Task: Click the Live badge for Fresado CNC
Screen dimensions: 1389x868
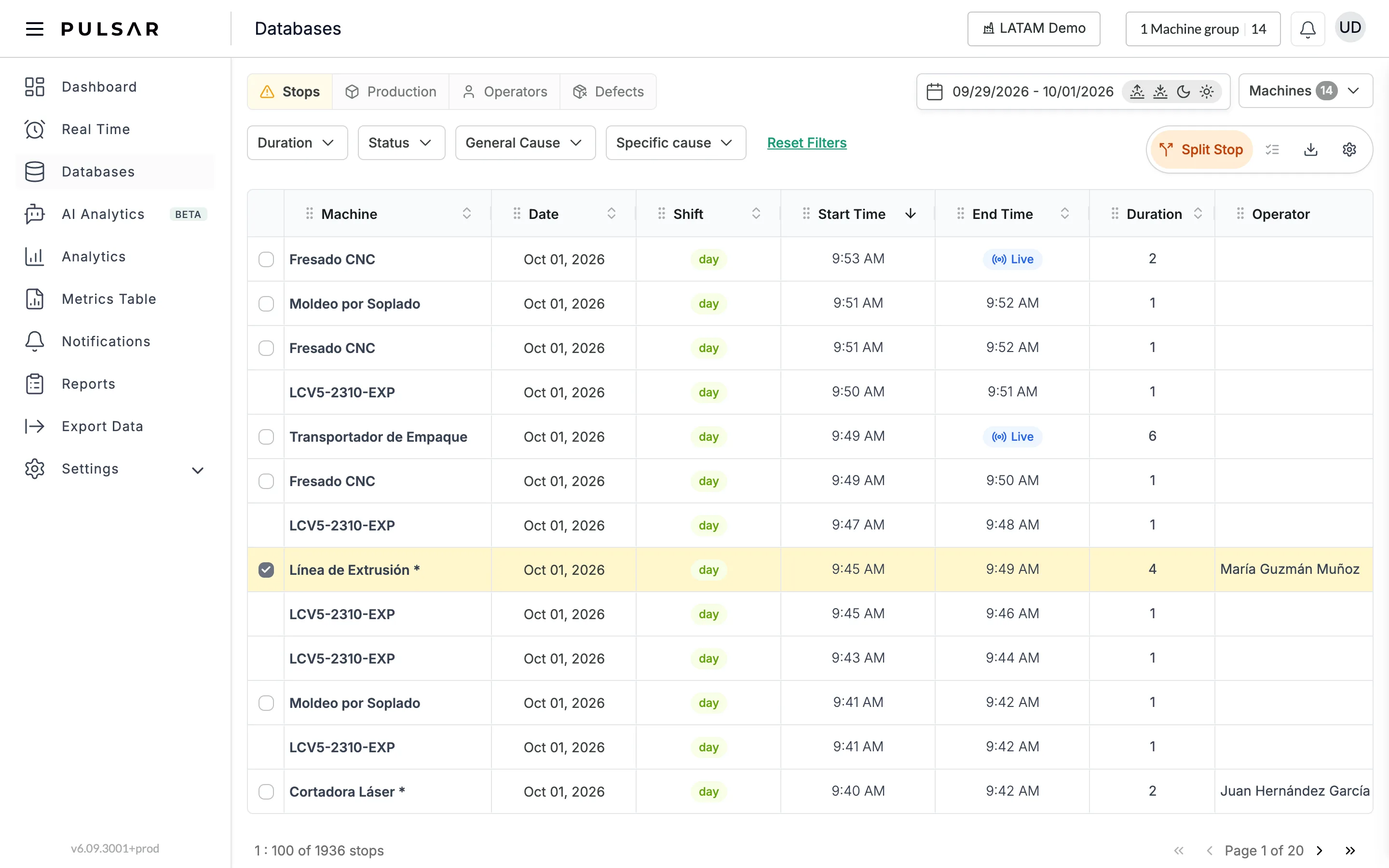Action: pyautogui.click(x=1012, y=259)
